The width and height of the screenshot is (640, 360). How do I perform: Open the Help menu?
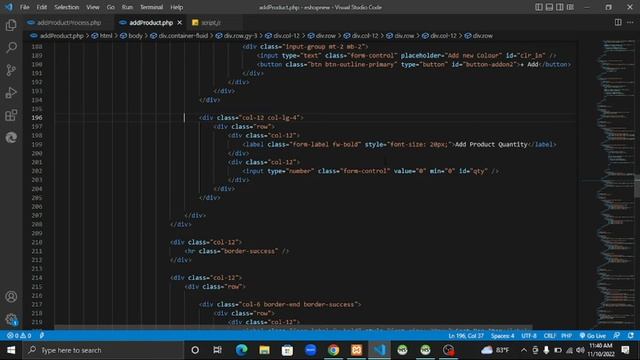click(x=176, y=7)
